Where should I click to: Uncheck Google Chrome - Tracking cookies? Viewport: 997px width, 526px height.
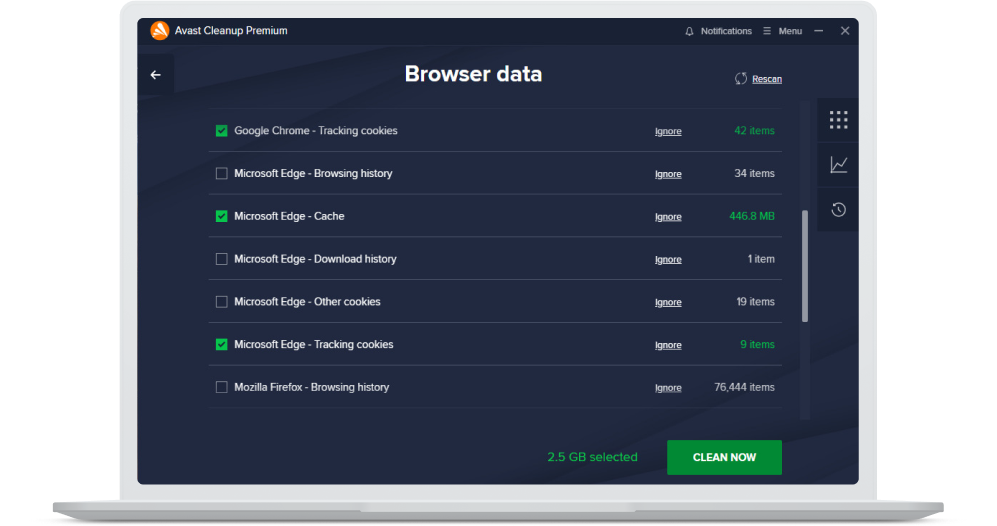pyautogui.click(x=221, y=131)
